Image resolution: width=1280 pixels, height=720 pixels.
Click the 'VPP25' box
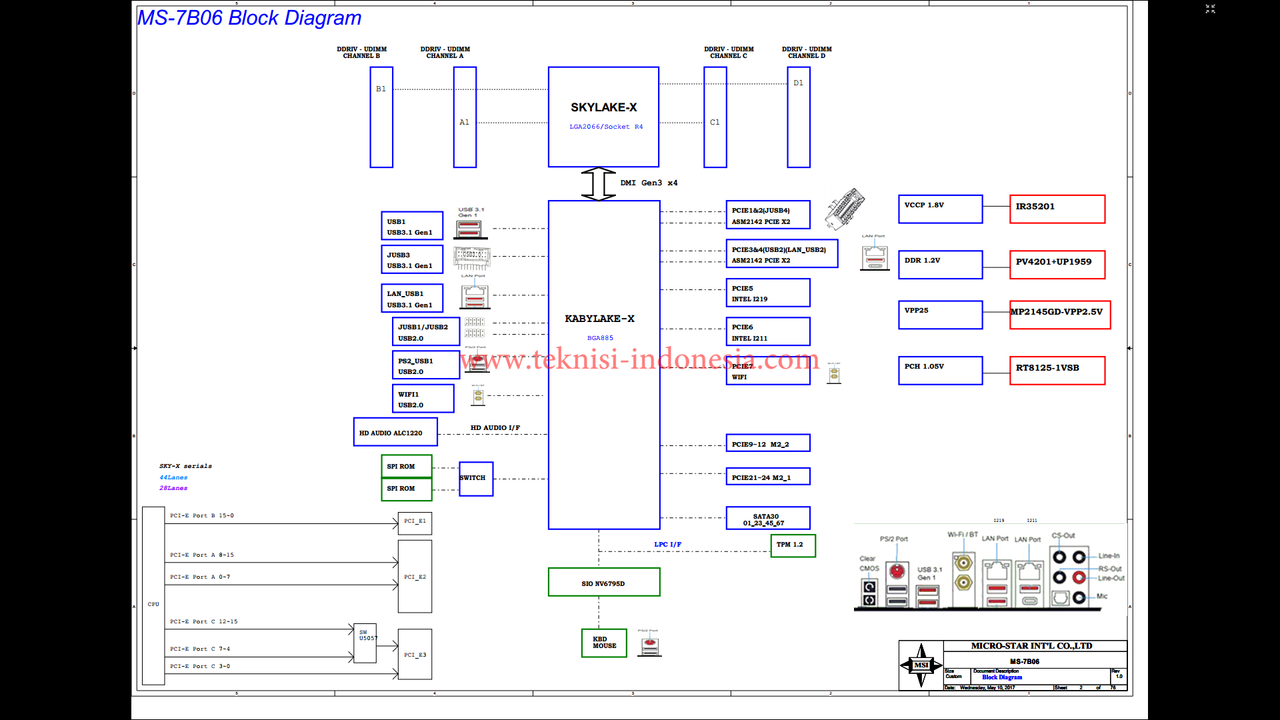pos(940,315)
